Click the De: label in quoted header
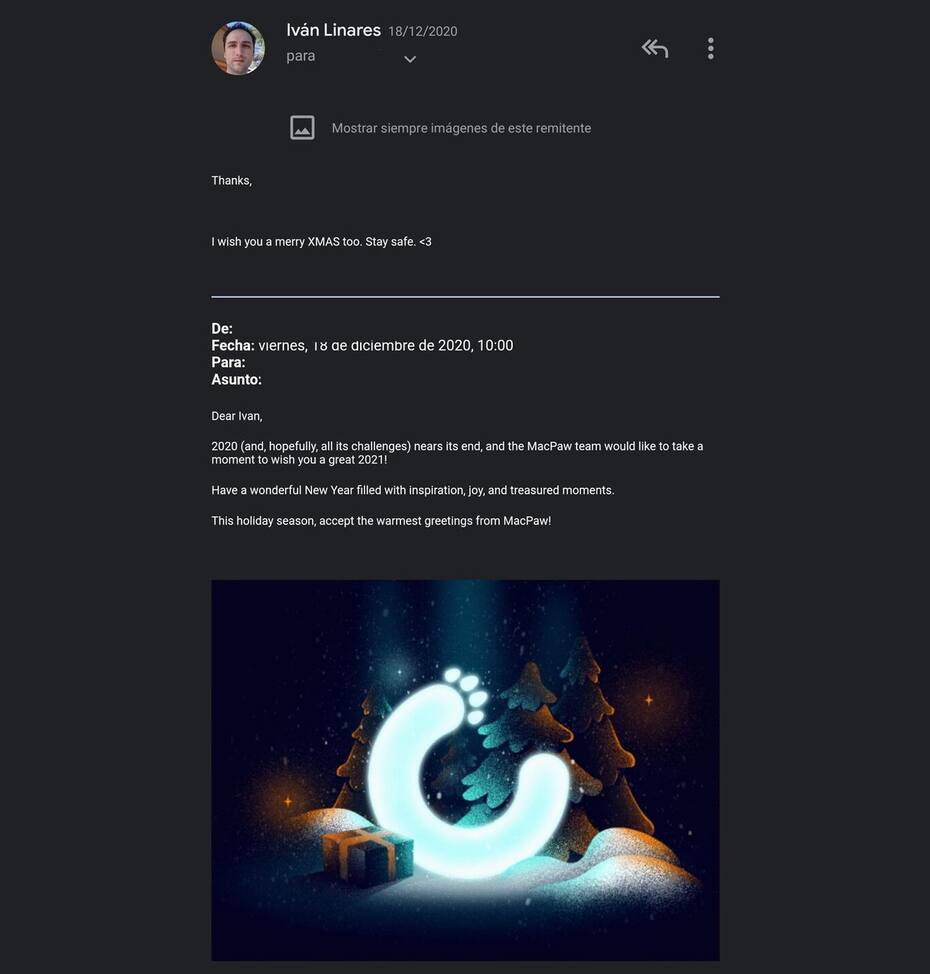This screenshot has width=930, height=974. pos(222,329)
